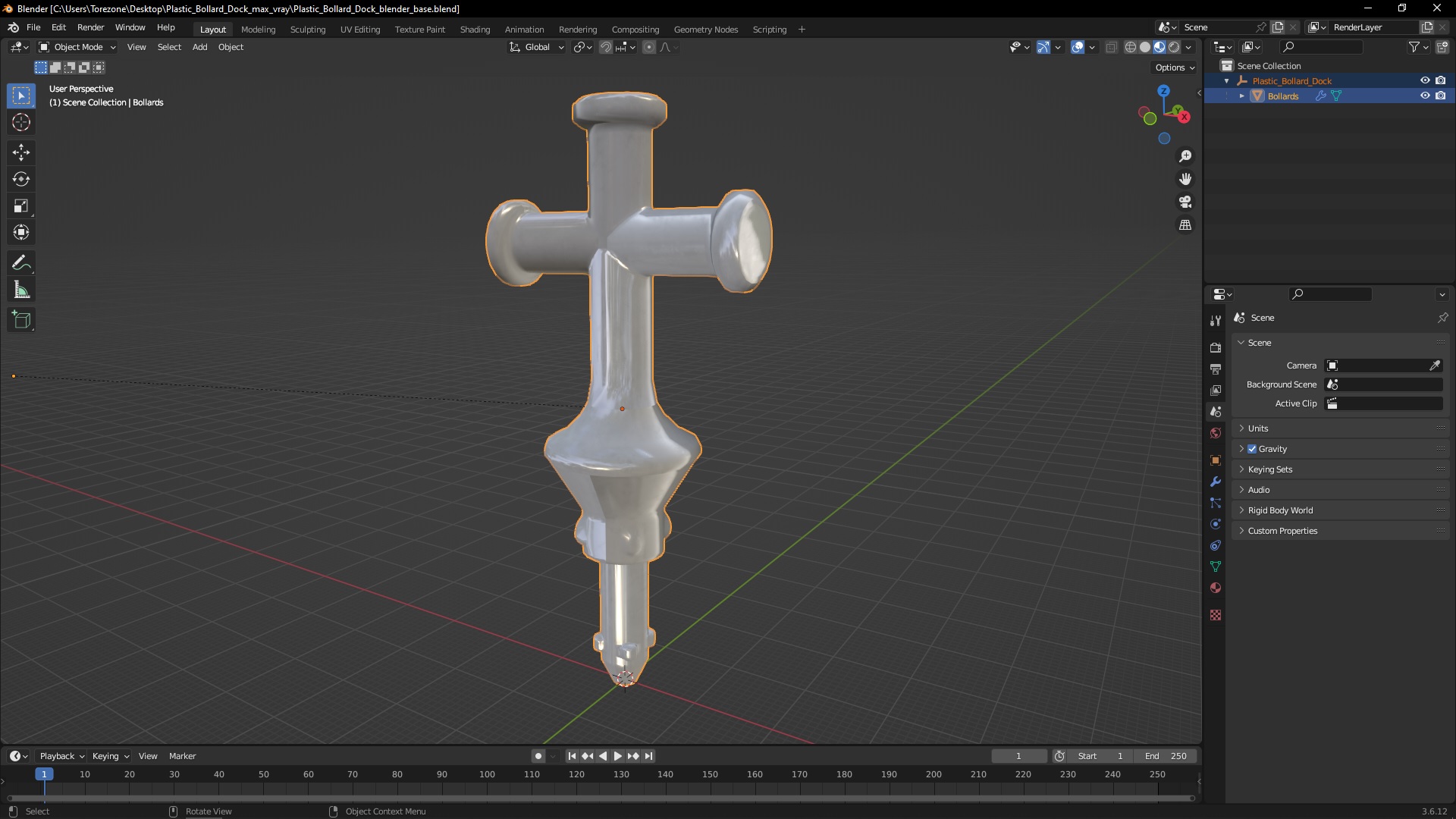Open the Tool properties tab
The image size is (1456, 819).
[1216, 321]
